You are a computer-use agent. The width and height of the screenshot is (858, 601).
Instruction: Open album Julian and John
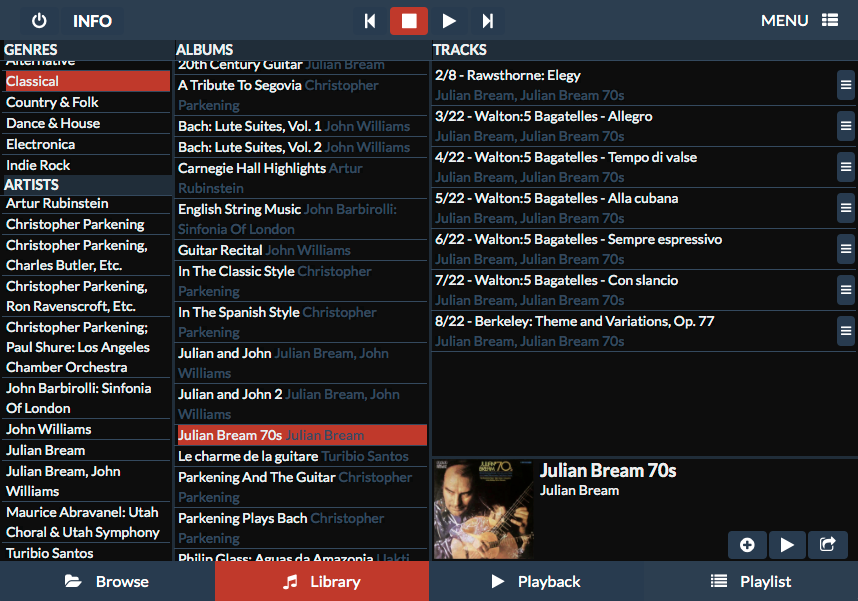302,363
